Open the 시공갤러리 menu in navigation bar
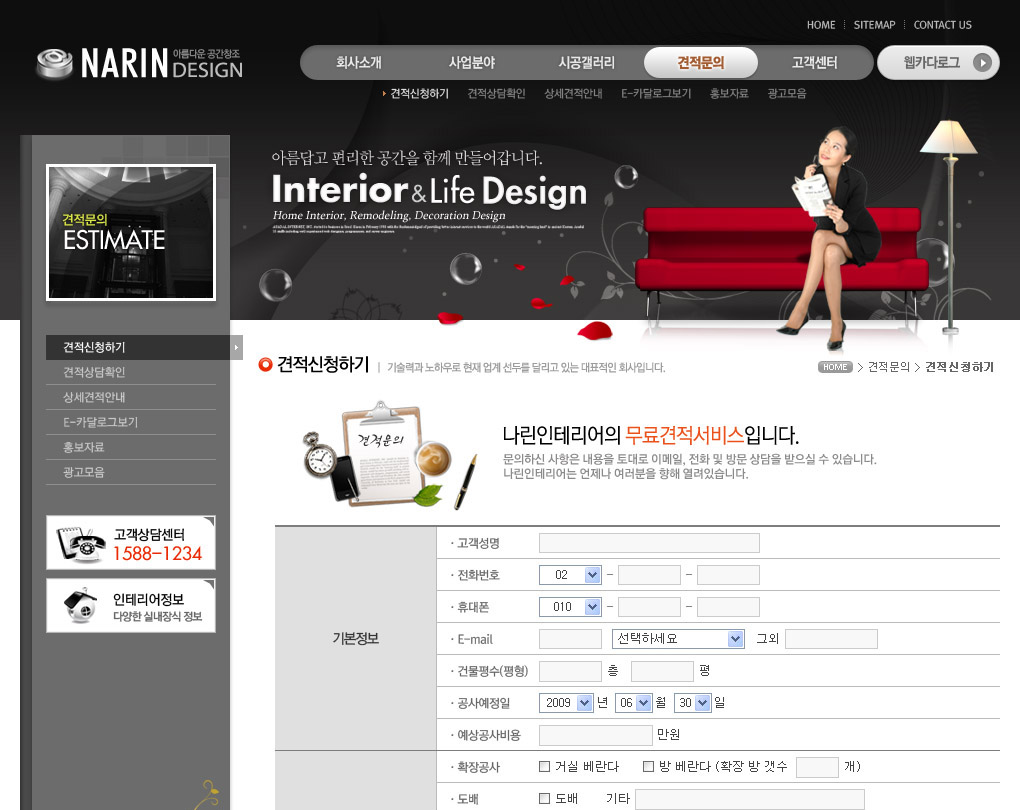 pyautogui.click(x=586, y=63)
